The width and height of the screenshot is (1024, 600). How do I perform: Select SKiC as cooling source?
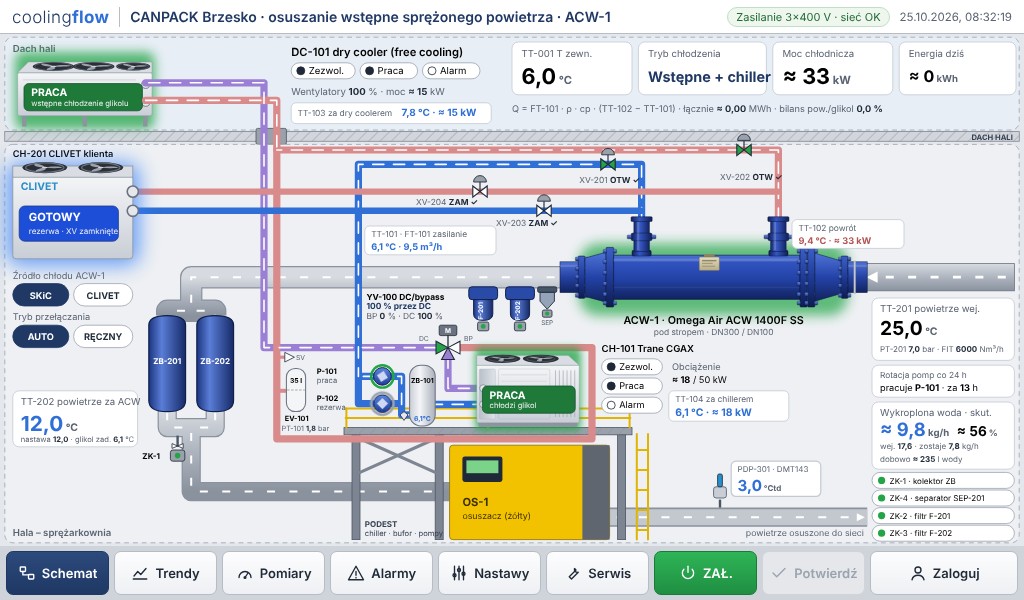tap(40, 295)
